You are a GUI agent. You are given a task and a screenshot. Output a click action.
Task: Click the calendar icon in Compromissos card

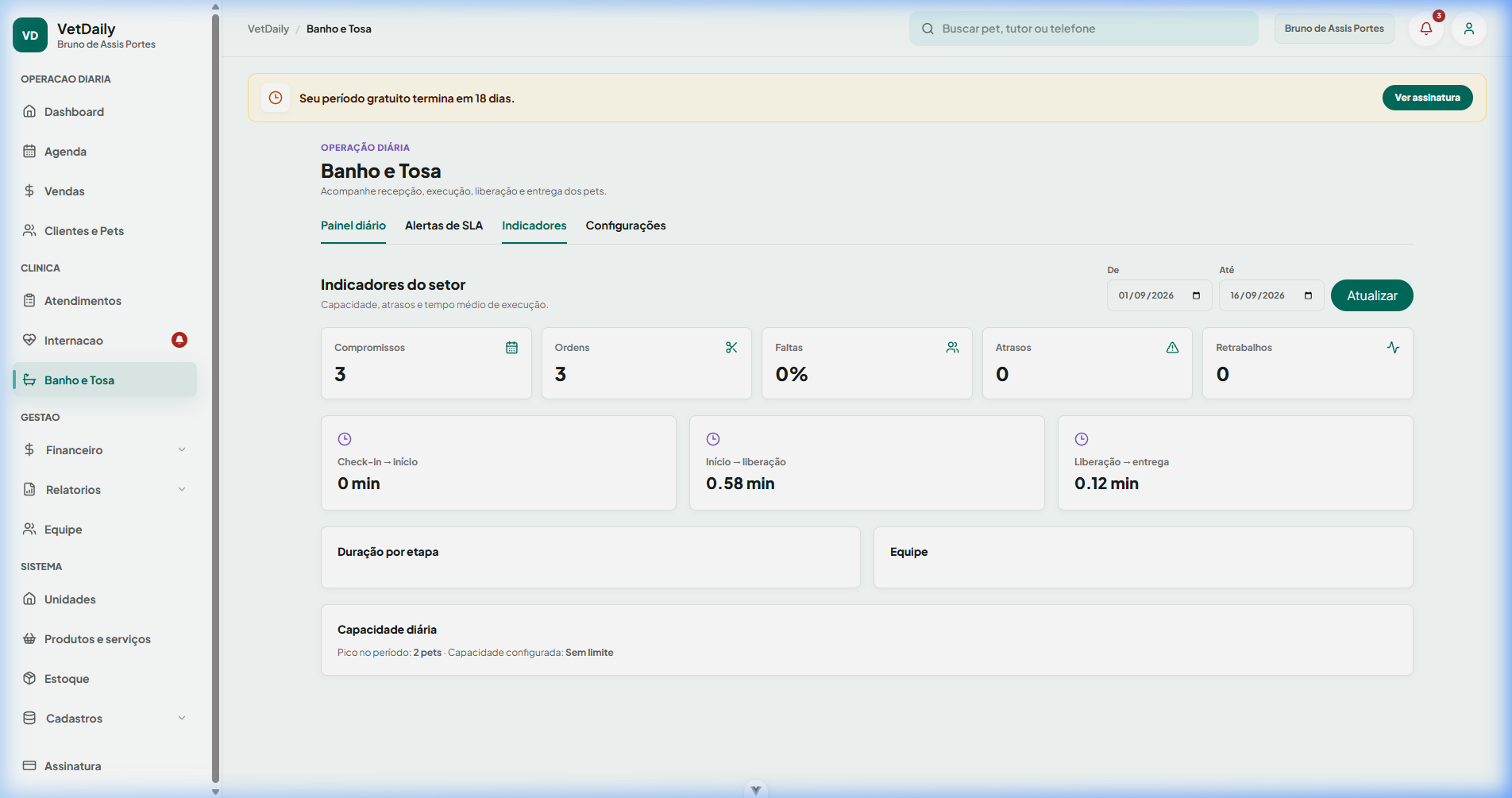point(512,348)
